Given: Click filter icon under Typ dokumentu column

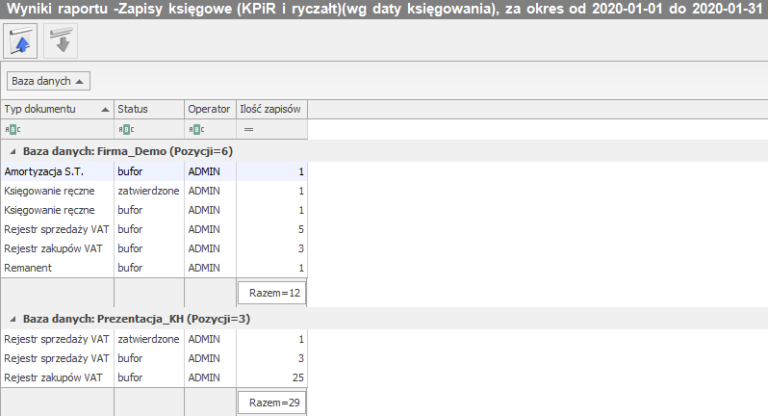Looking at the screenshot, I should point(10,129).
